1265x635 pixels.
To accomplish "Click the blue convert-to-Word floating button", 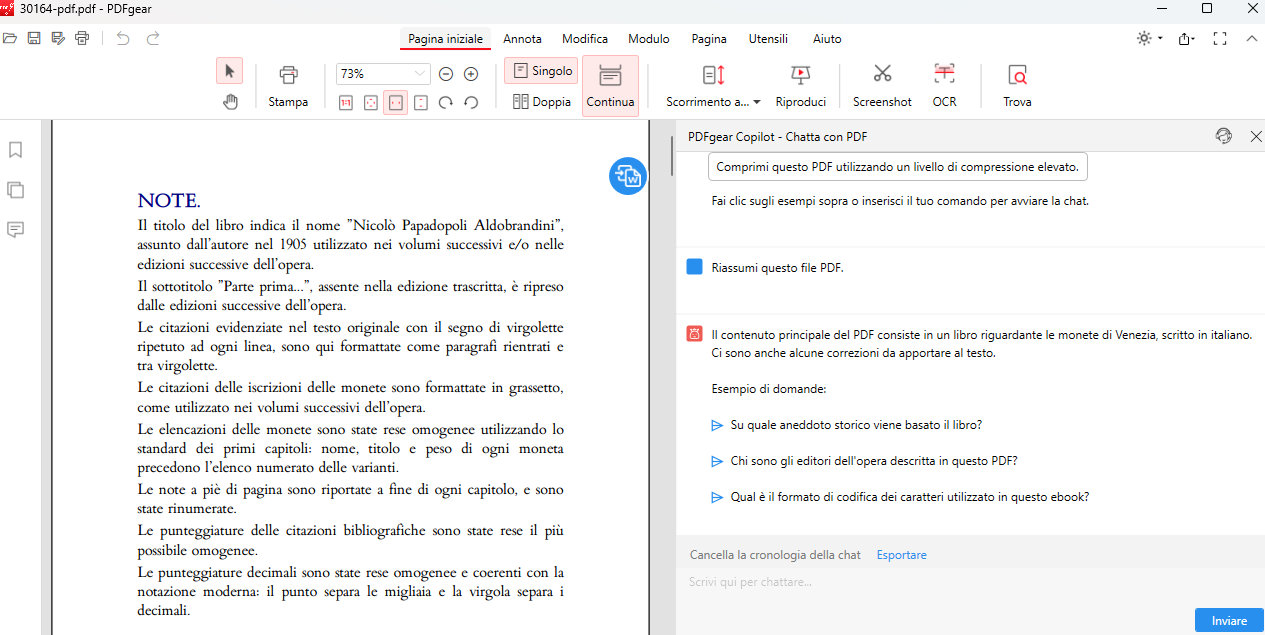I will tap(628, 176).
